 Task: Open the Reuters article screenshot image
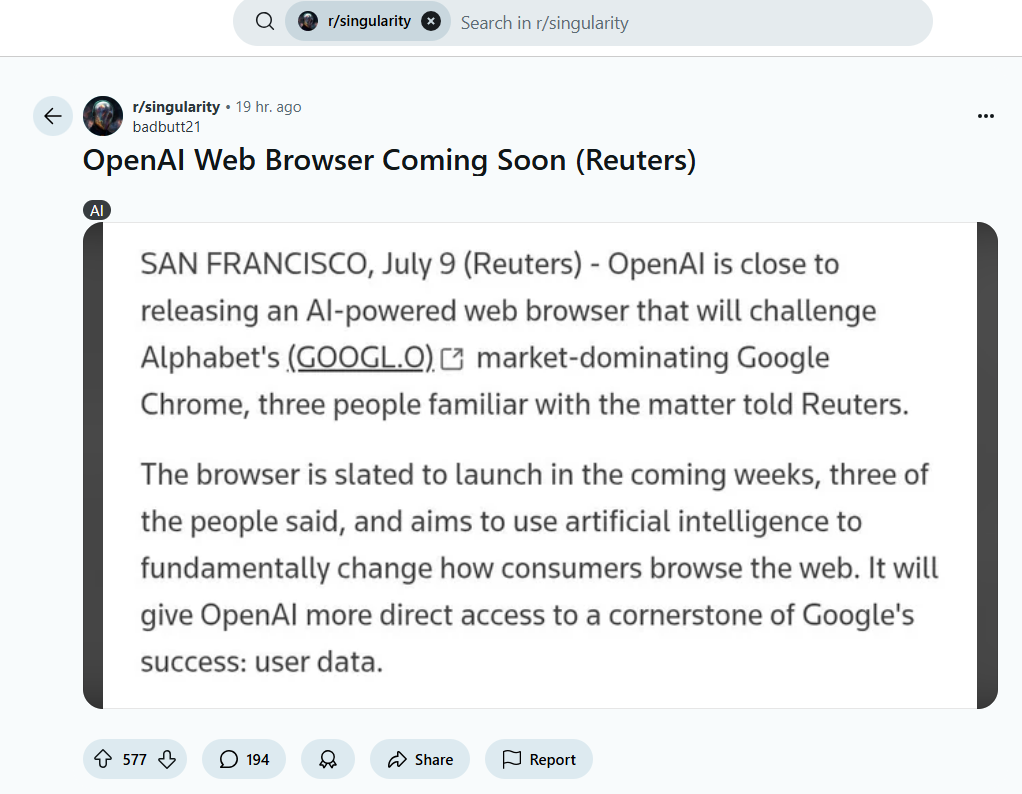point(538,463)
